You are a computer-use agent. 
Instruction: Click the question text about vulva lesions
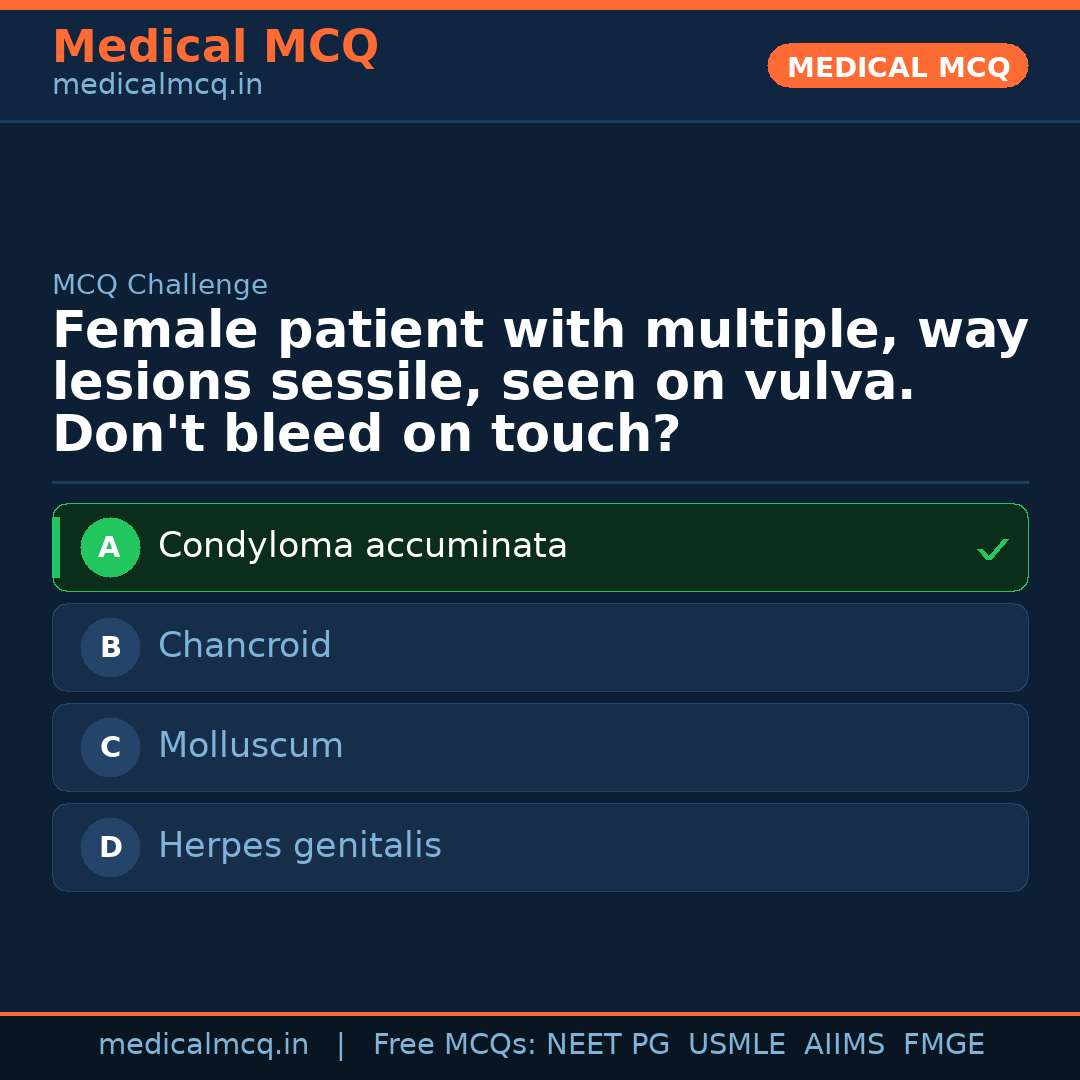(x=540, y=382)
